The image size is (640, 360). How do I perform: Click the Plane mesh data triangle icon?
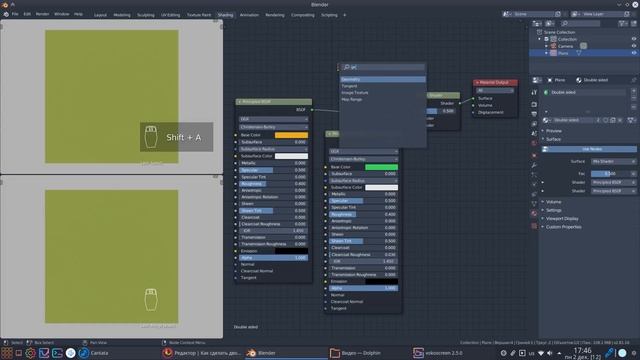click(579, 53)
